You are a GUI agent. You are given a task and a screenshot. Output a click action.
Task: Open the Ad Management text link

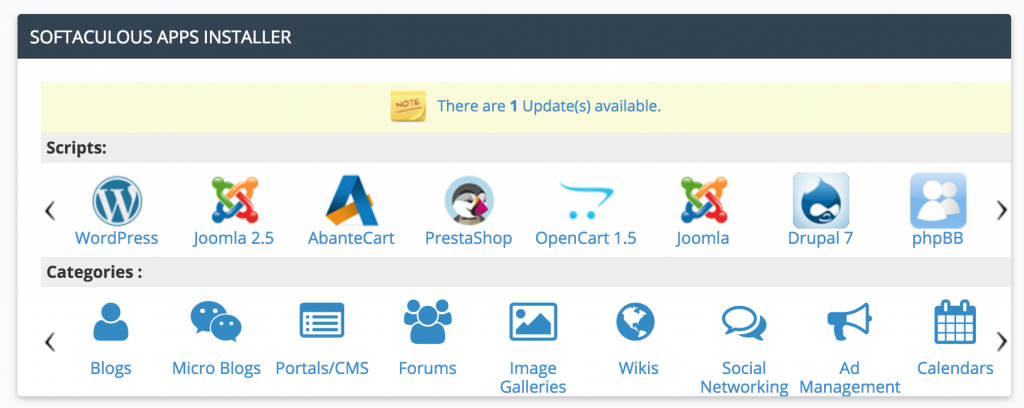click(850, 377)
